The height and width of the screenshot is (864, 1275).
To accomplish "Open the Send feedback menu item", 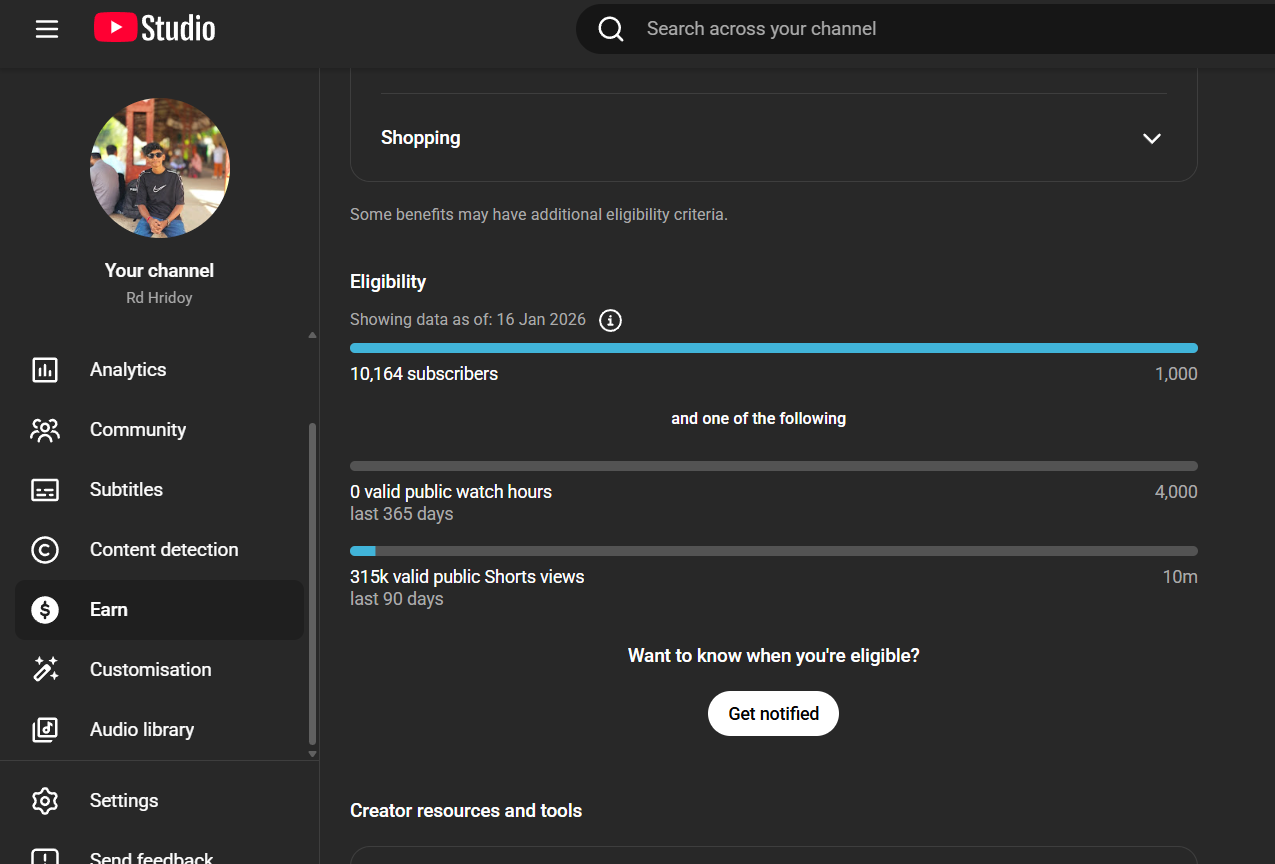I will pos(151,858).
